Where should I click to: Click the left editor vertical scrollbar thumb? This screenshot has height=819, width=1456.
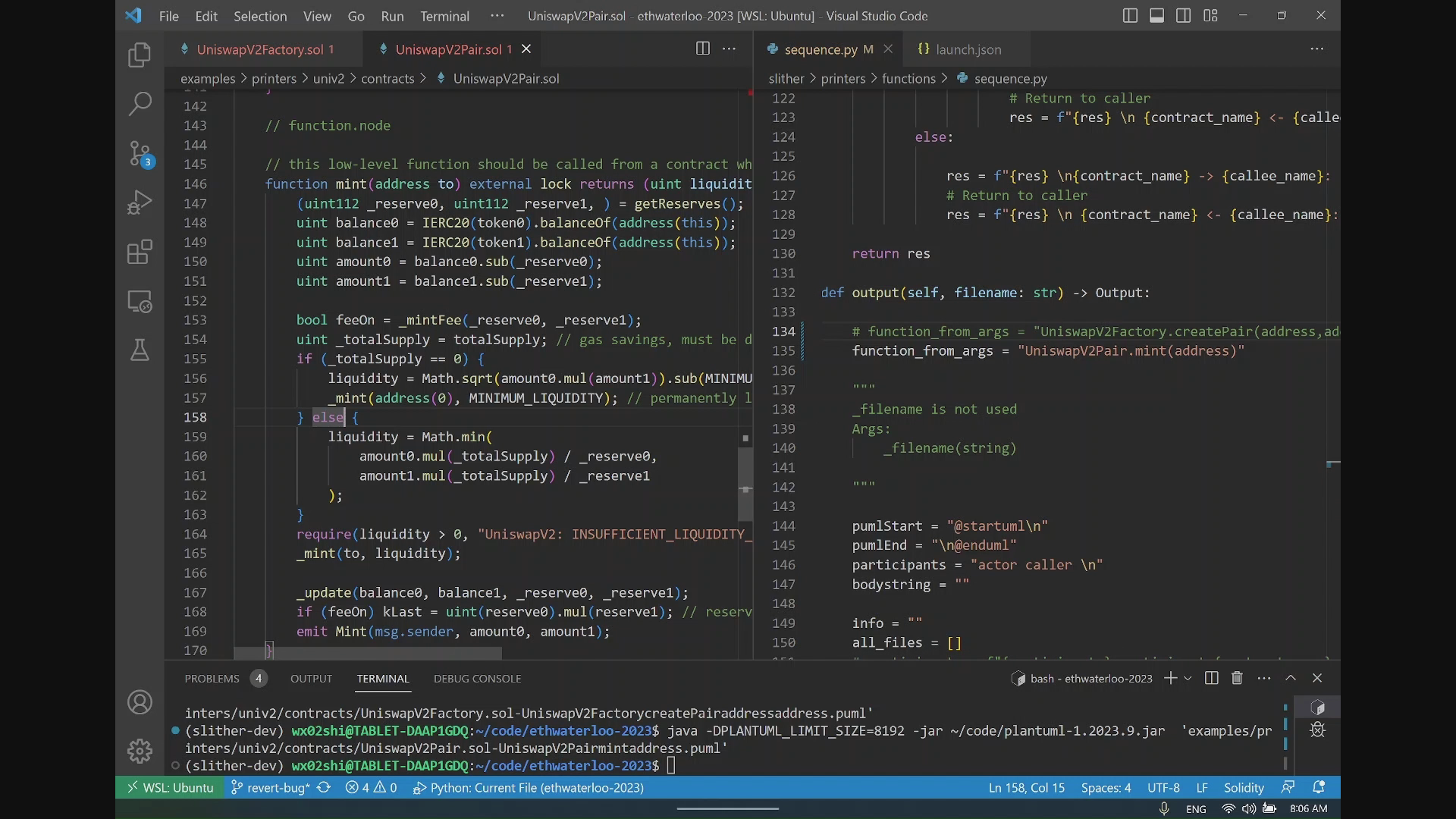pyautogui.click(x=745, y=484)
